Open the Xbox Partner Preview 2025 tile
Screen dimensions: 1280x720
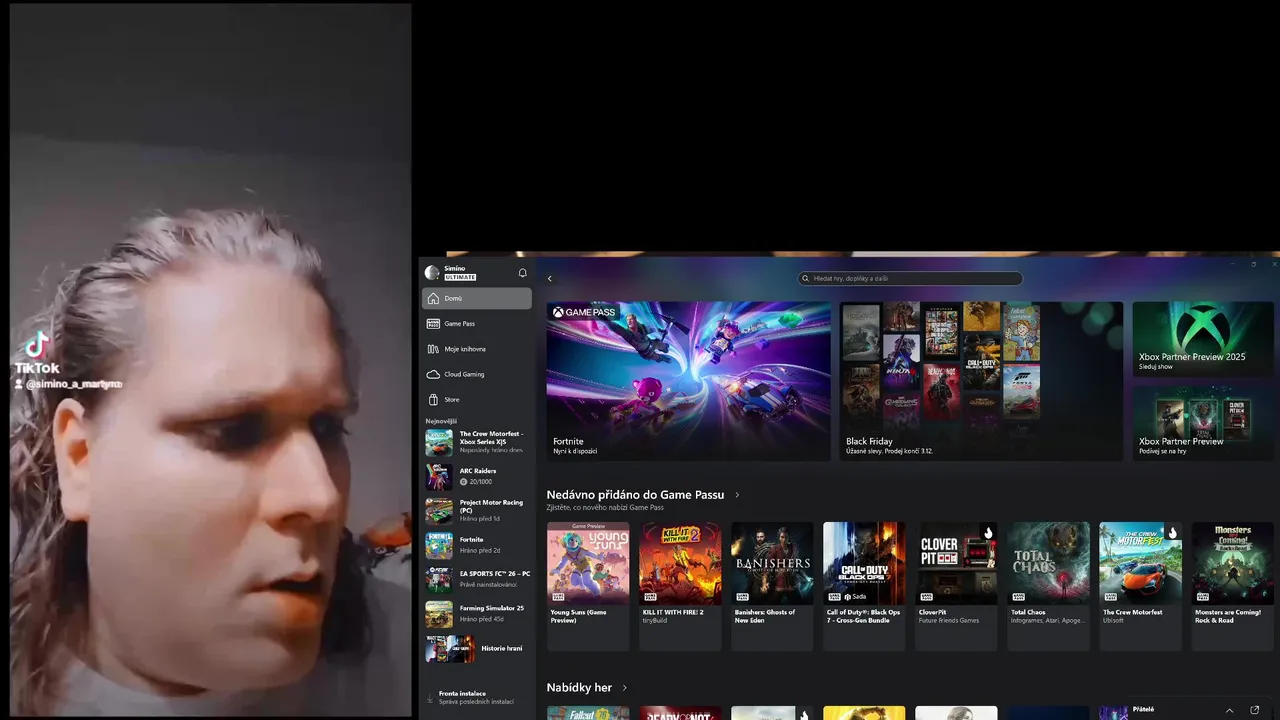(x=1203, y=340)
